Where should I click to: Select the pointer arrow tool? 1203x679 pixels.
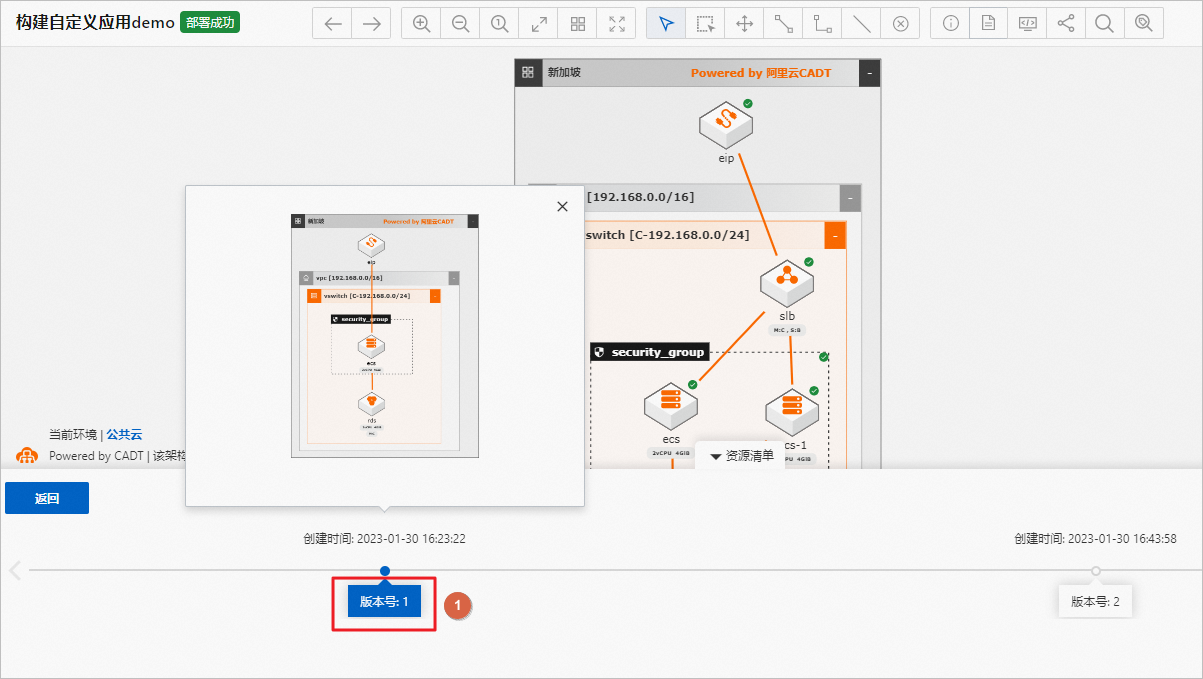tap(667, 24)
